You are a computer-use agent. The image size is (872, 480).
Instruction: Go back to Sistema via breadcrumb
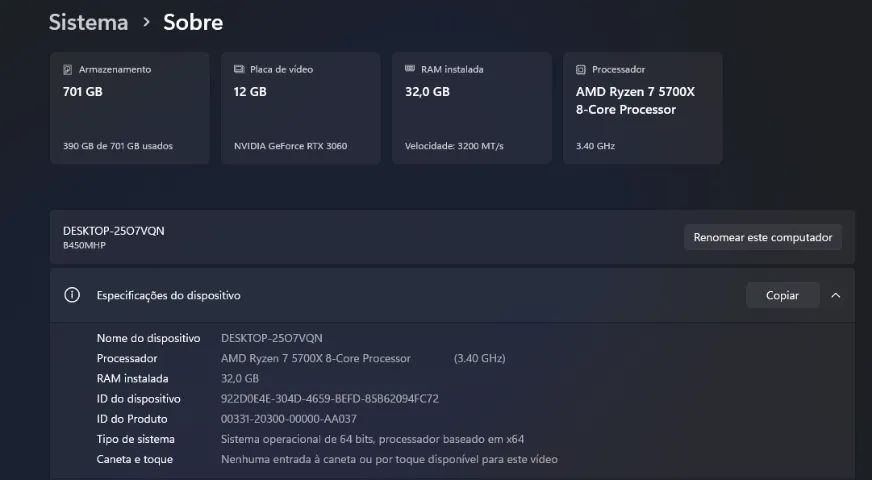click(x=88, y=22)
